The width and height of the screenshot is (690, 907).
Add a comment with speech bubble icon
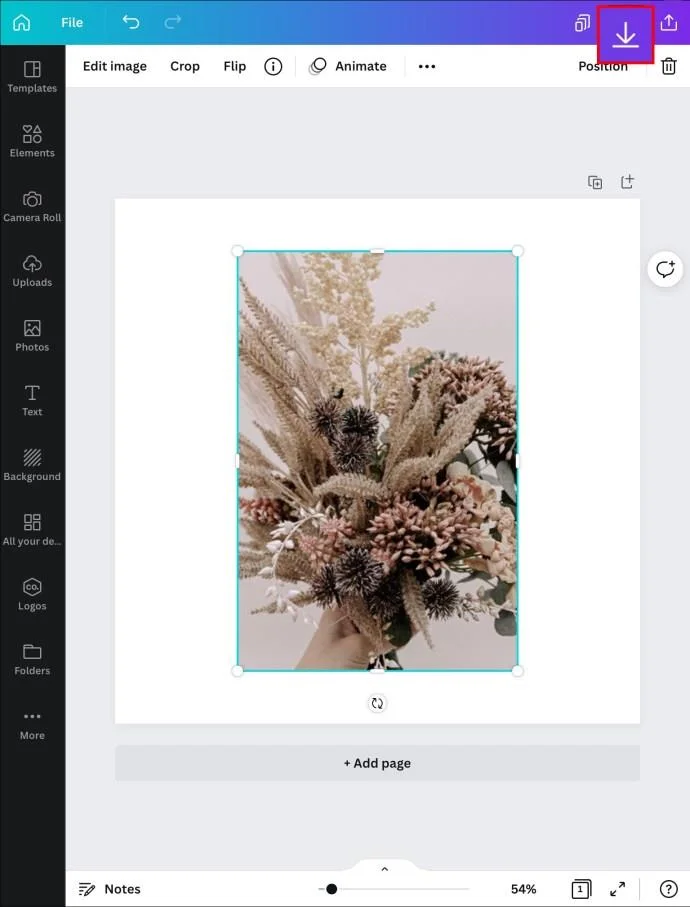click(x=665, y=269)
